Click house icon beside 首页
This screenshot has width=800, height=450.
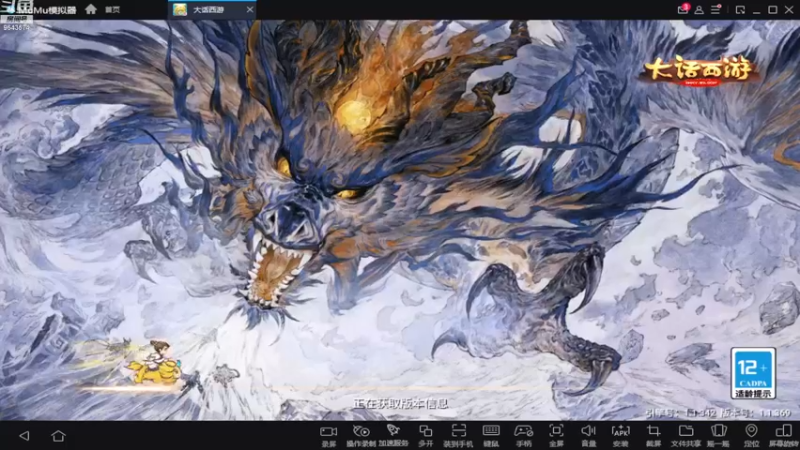point(91,9)
